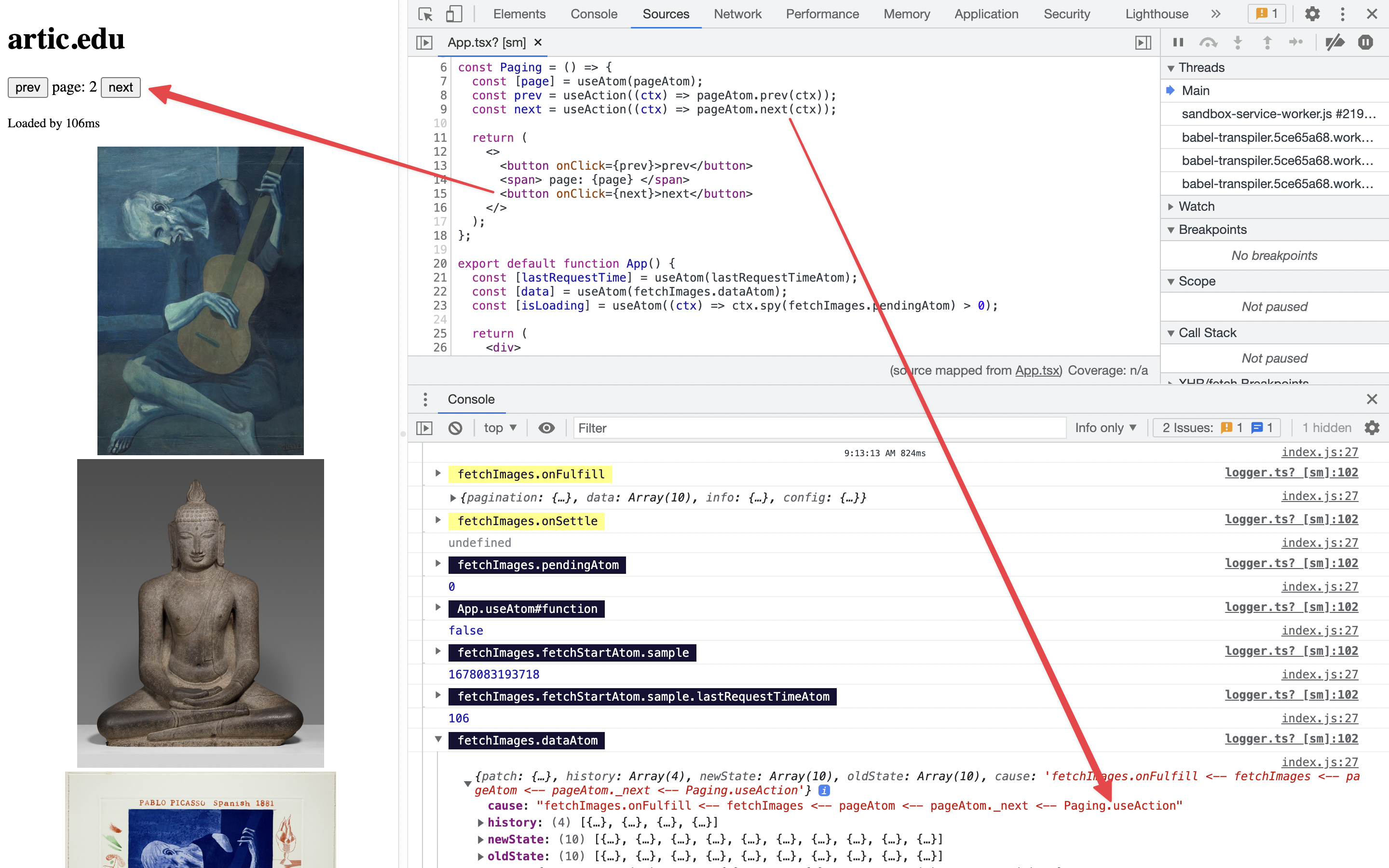Viewport: 1389px width, 868px height.
Task: Expand the fetchImages.dataAtom tree item
Action: 437,740
